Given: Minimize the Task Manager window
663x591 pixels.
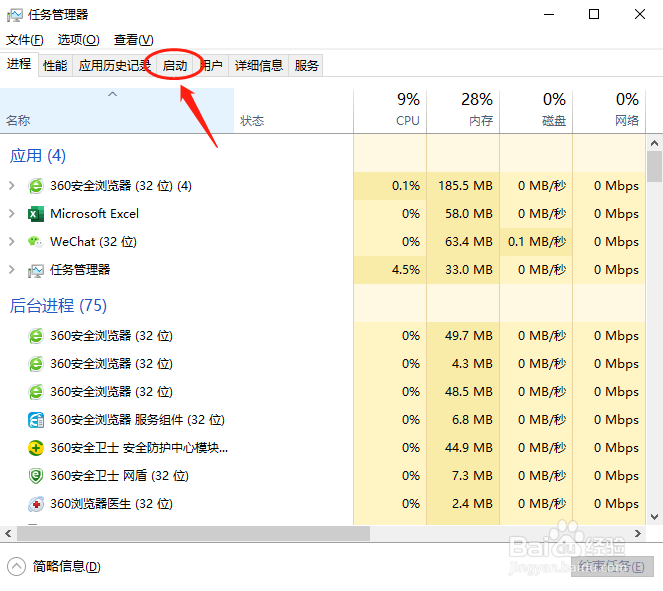Looking at the screenshot, I should pyautogui.click(x=549, y=14).
